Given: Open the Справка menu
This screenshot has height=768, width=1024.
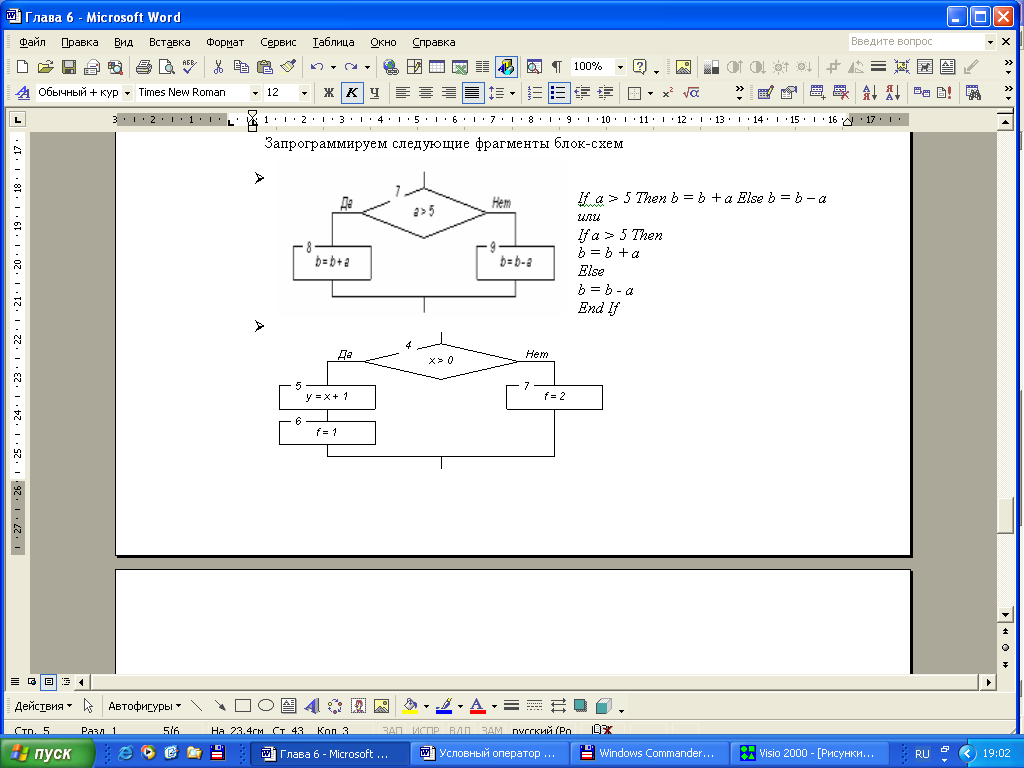Looking at the screenshot, I should tap(434, 42).
